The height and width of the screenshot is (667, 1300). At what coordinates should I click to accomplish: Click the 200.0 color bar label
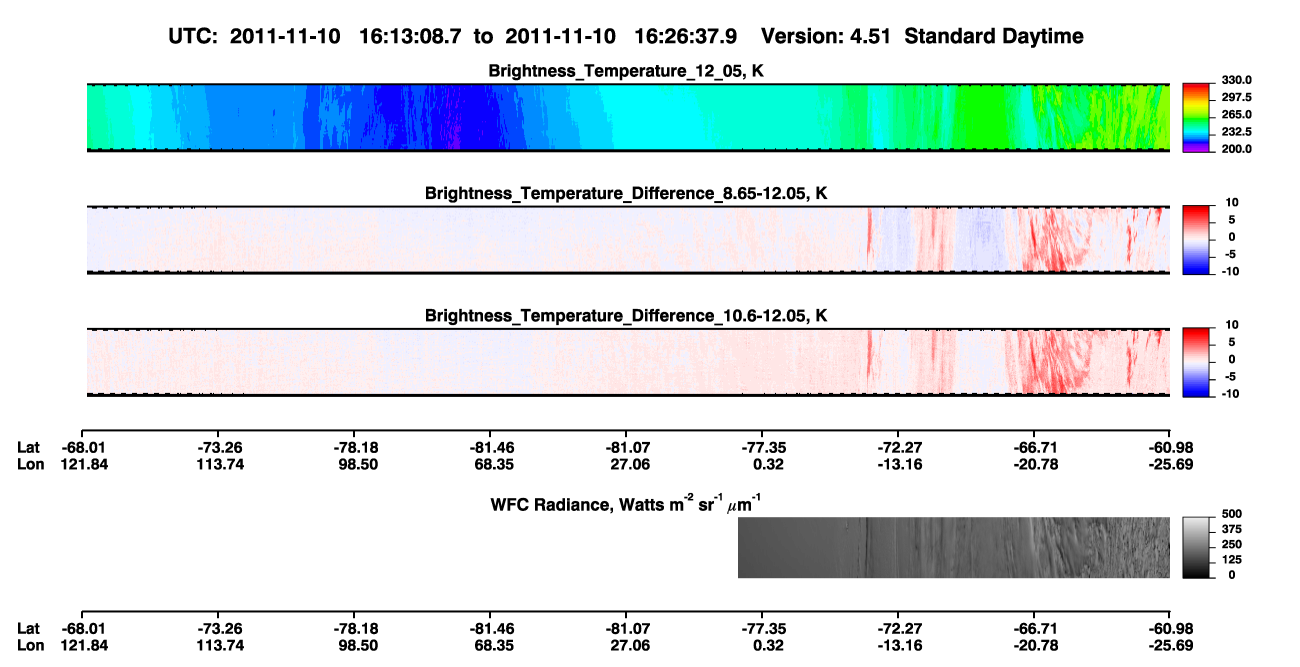1235,148
